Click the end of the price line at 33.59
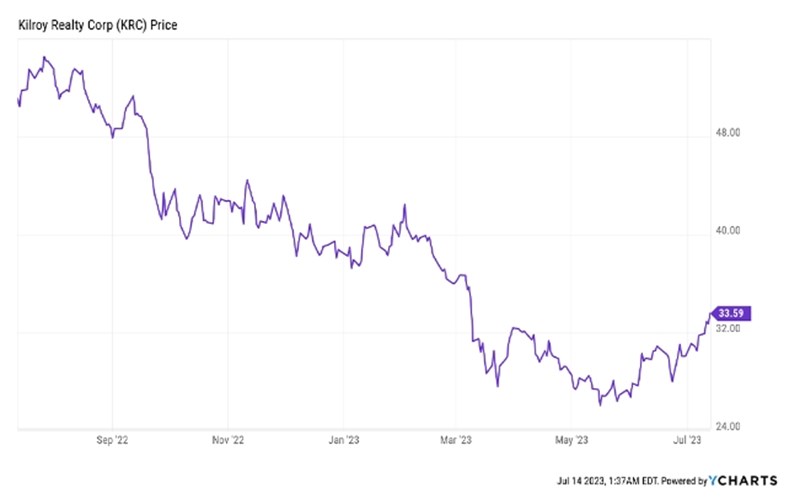This screenshot has height=499, width=800. 708,314
